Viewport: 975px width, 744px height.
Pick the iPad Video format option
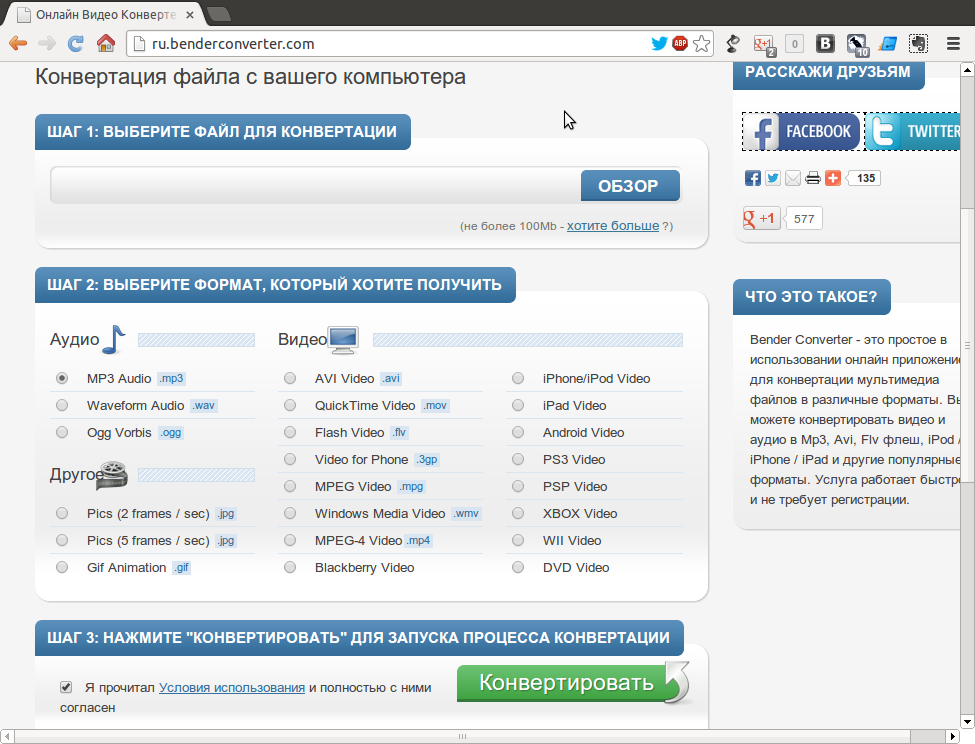[x=518, y=406]
